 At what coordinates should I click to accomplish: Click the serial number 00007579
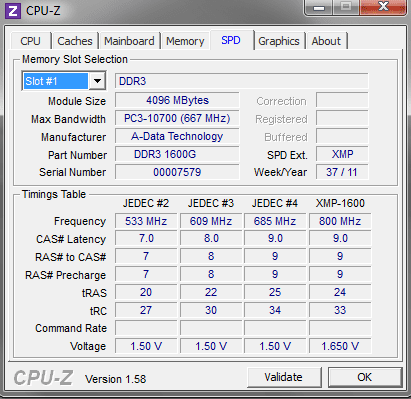177,172
